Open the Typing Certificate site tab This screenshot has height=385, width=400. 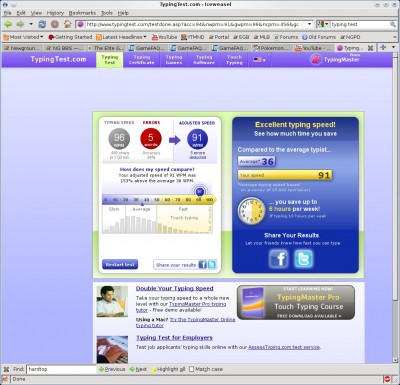pos(142,60)
